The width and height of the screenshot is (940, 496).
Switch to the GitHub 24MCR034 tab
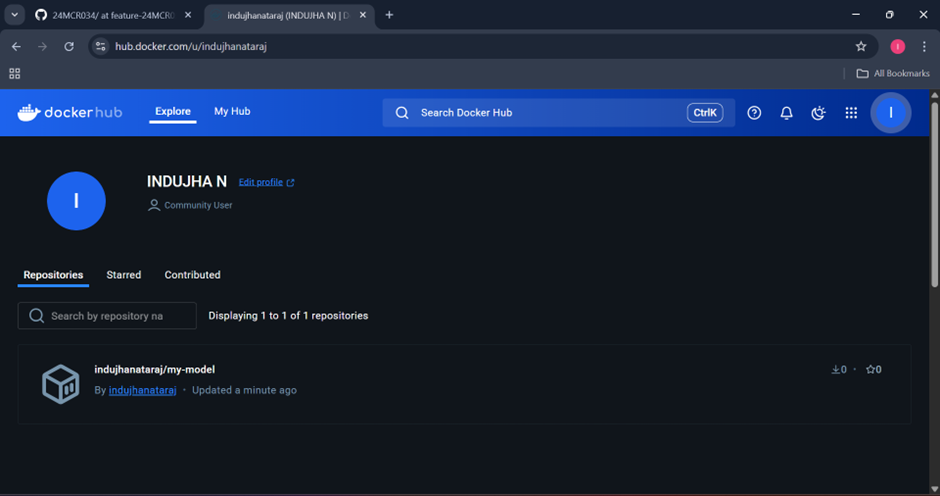[x=114, y=15]
